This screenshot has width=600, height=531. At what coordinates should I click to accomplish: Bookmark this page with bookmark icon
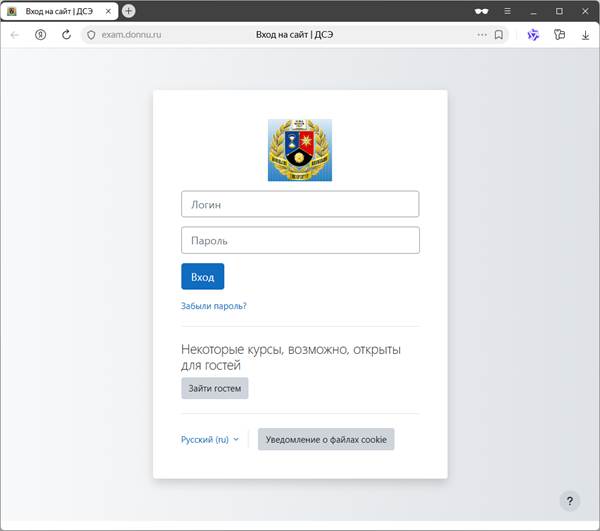[499, 35]
